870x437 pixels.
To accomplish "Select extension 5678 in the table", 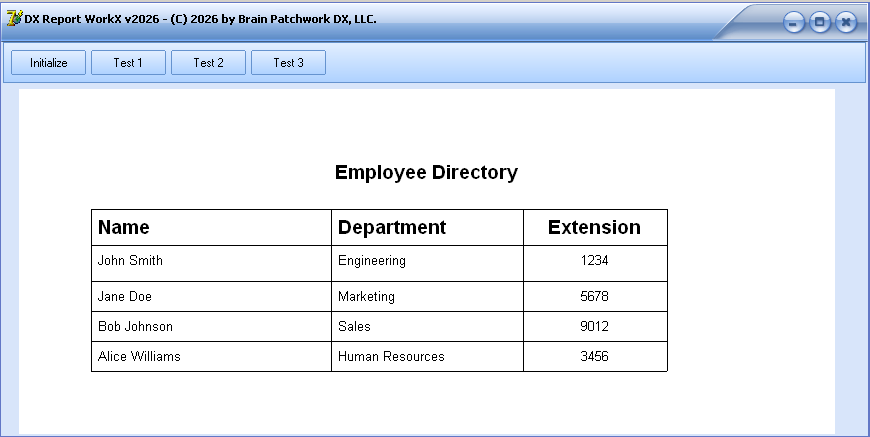I will [x=594, y=297].
